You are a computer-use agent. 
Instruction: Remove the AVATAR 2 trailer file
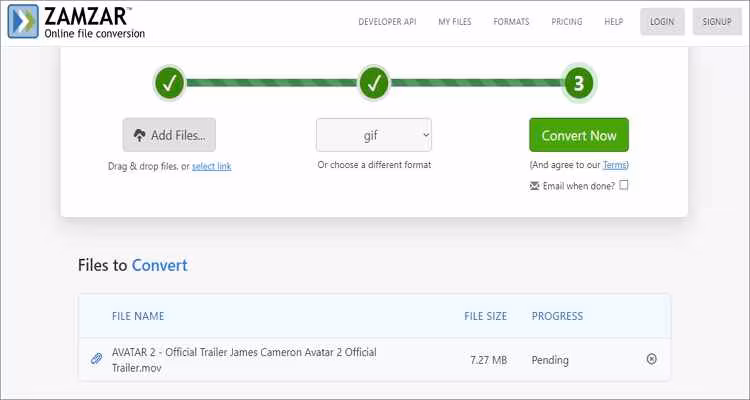tap(652, 358)
